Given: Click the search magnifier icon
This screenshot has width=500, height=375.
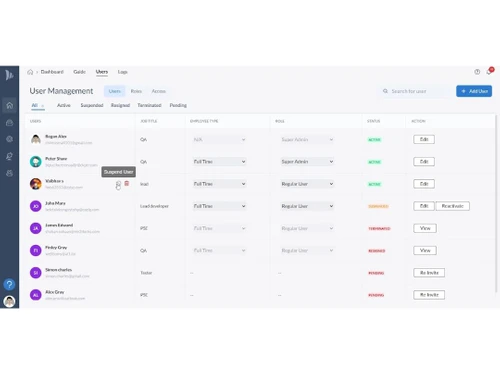Looking at the screenshot, I should pyautogui.click(x=385, y=91).
